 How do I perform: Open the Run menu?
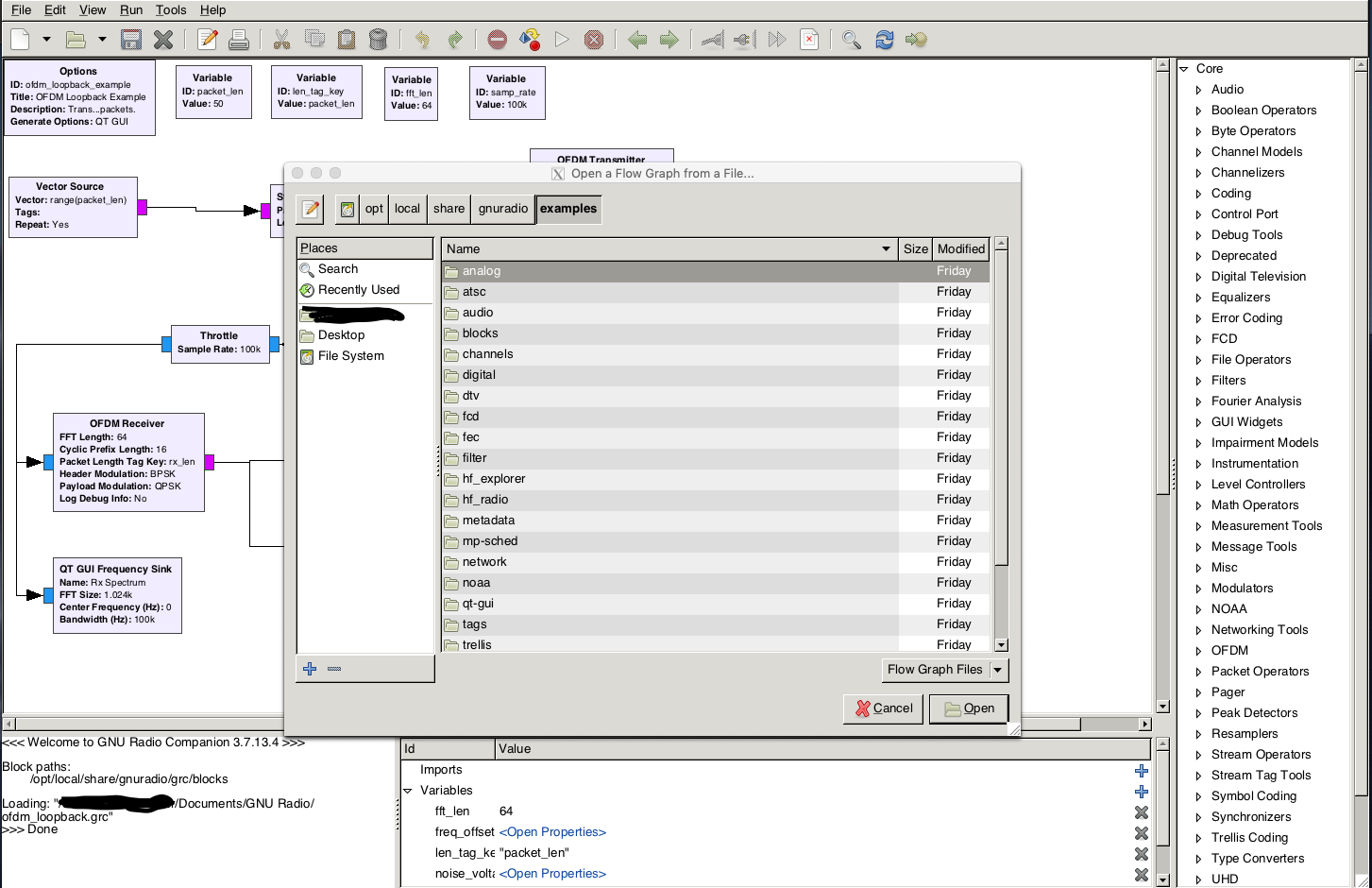click(131, 9)
